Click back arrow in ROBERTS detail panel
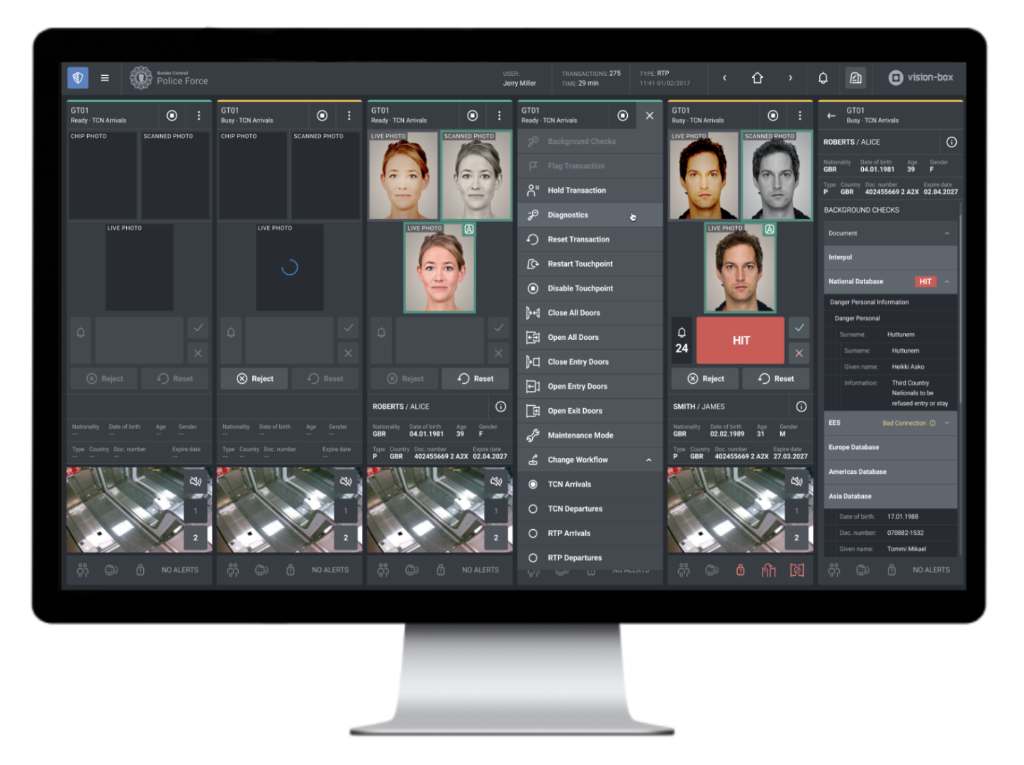Viewport: 1024px width, 765px height. 830,116
